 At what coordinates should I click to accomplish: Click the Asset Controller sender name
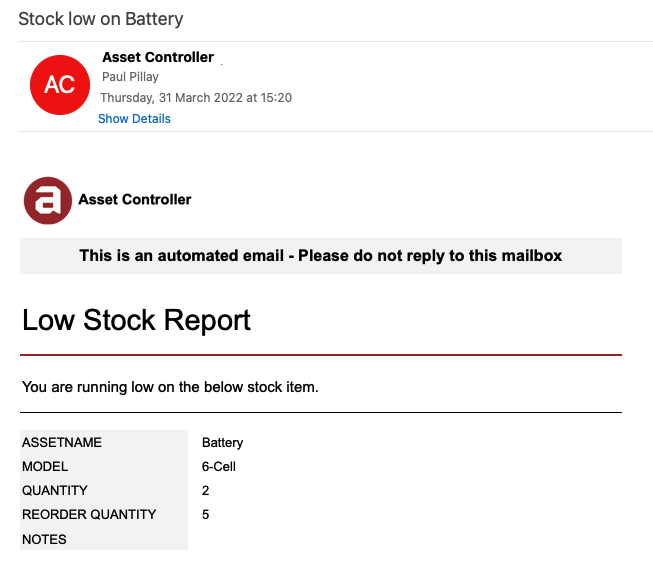(x=158, y=57)
